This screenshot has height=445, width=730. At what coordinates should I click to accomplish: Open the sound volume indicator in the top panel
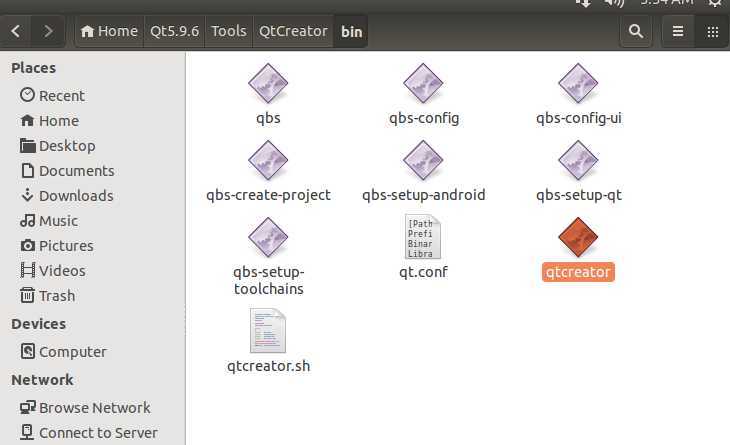[614, 3]
